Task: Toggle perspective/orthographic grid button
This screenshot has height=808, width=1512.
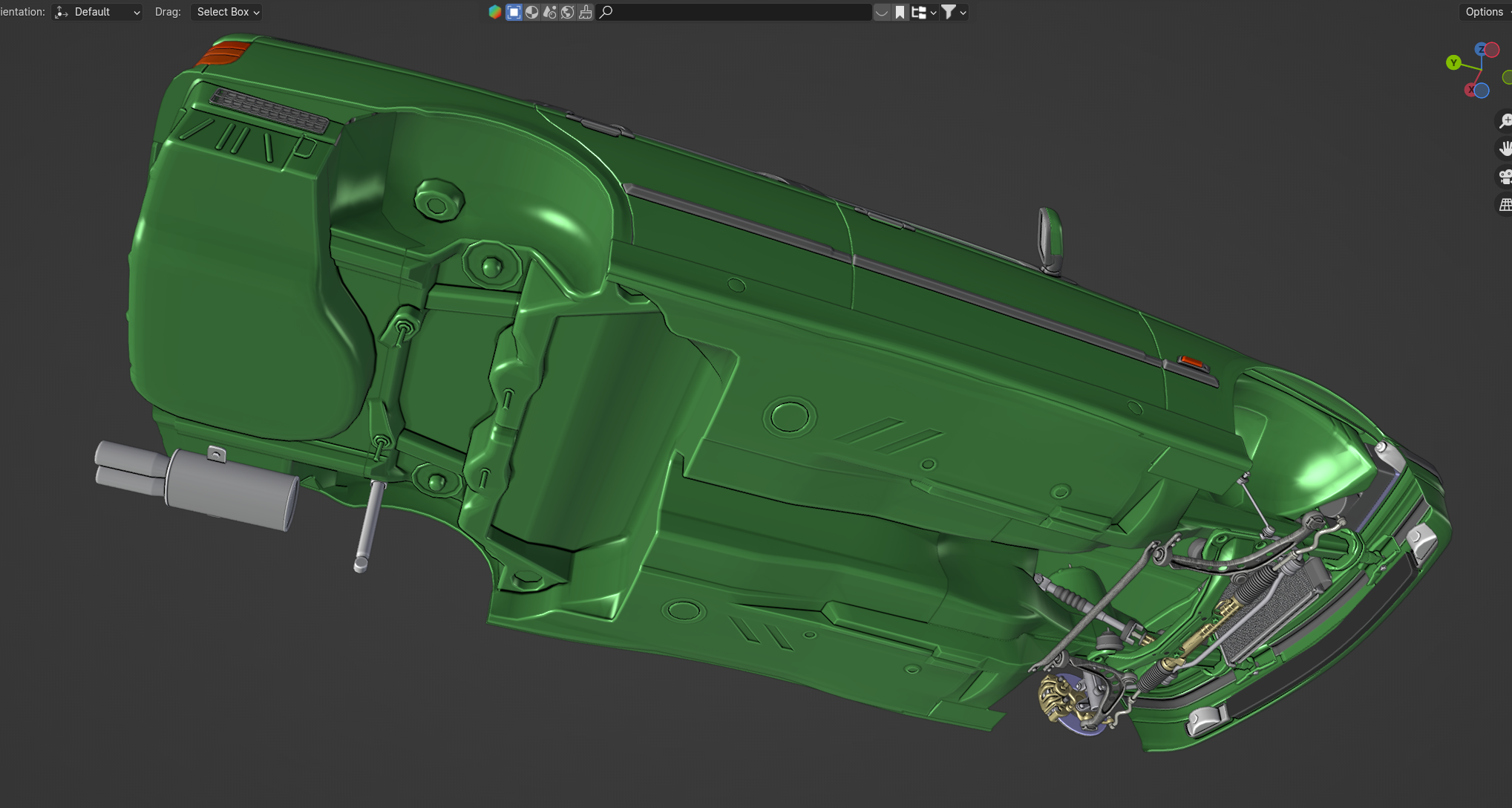Action: click(x=1505, y=204)
